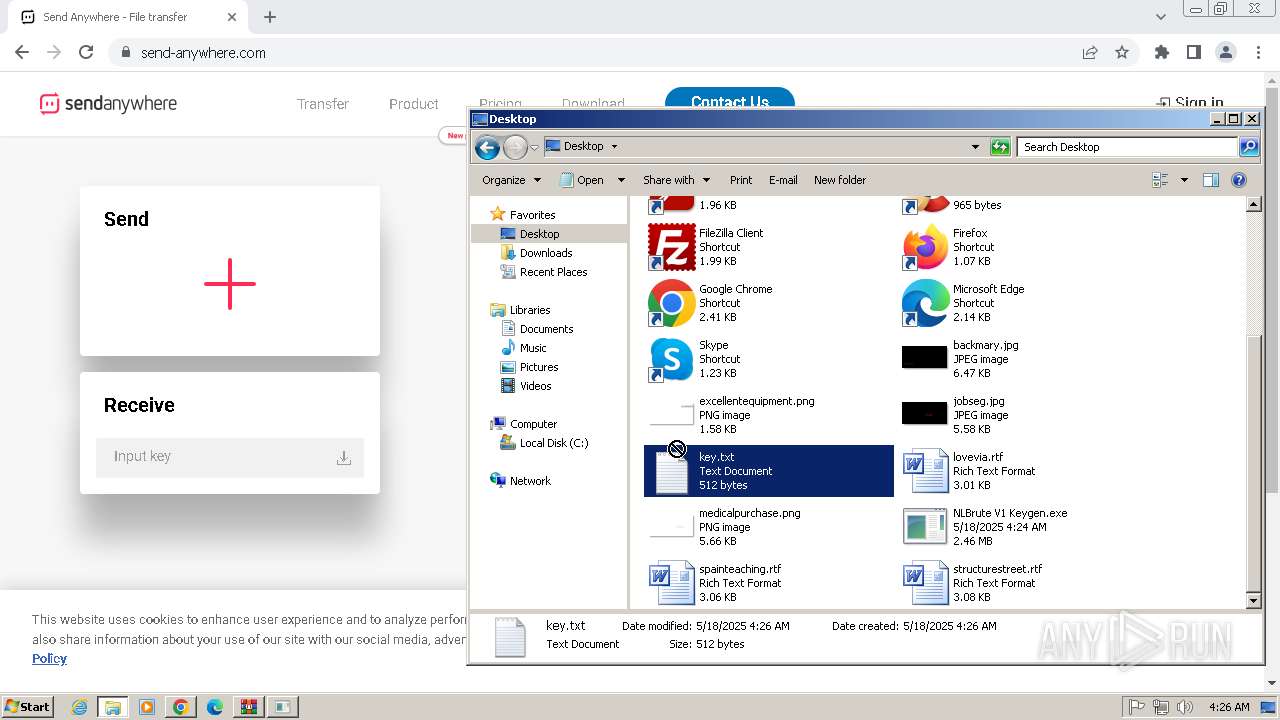Select the spainteaching.rtf file icon
This screenshot has height=720, width=1280.
(x=671, y=583)
